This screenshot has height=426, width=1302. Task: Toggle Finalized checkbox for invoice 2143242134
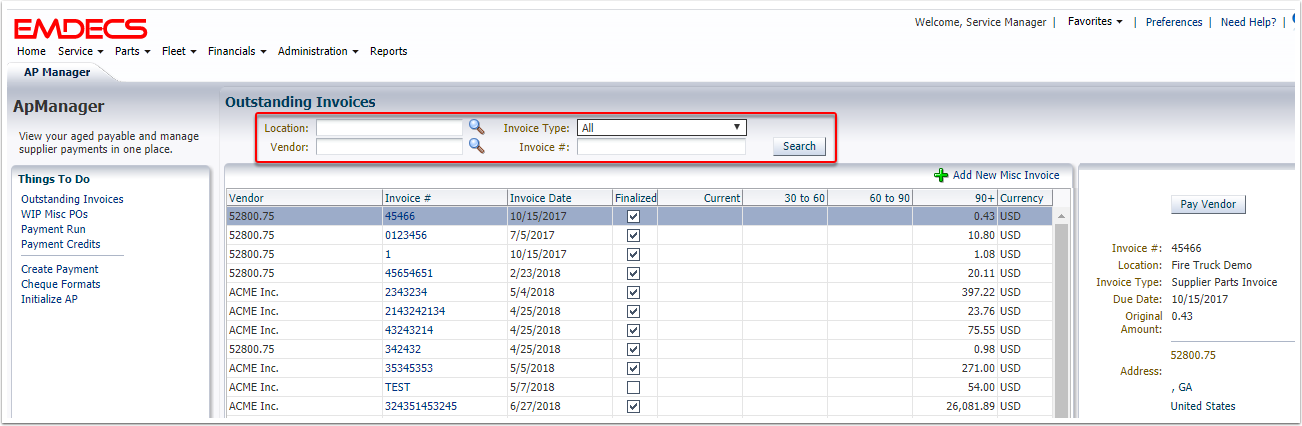[633, 312]
